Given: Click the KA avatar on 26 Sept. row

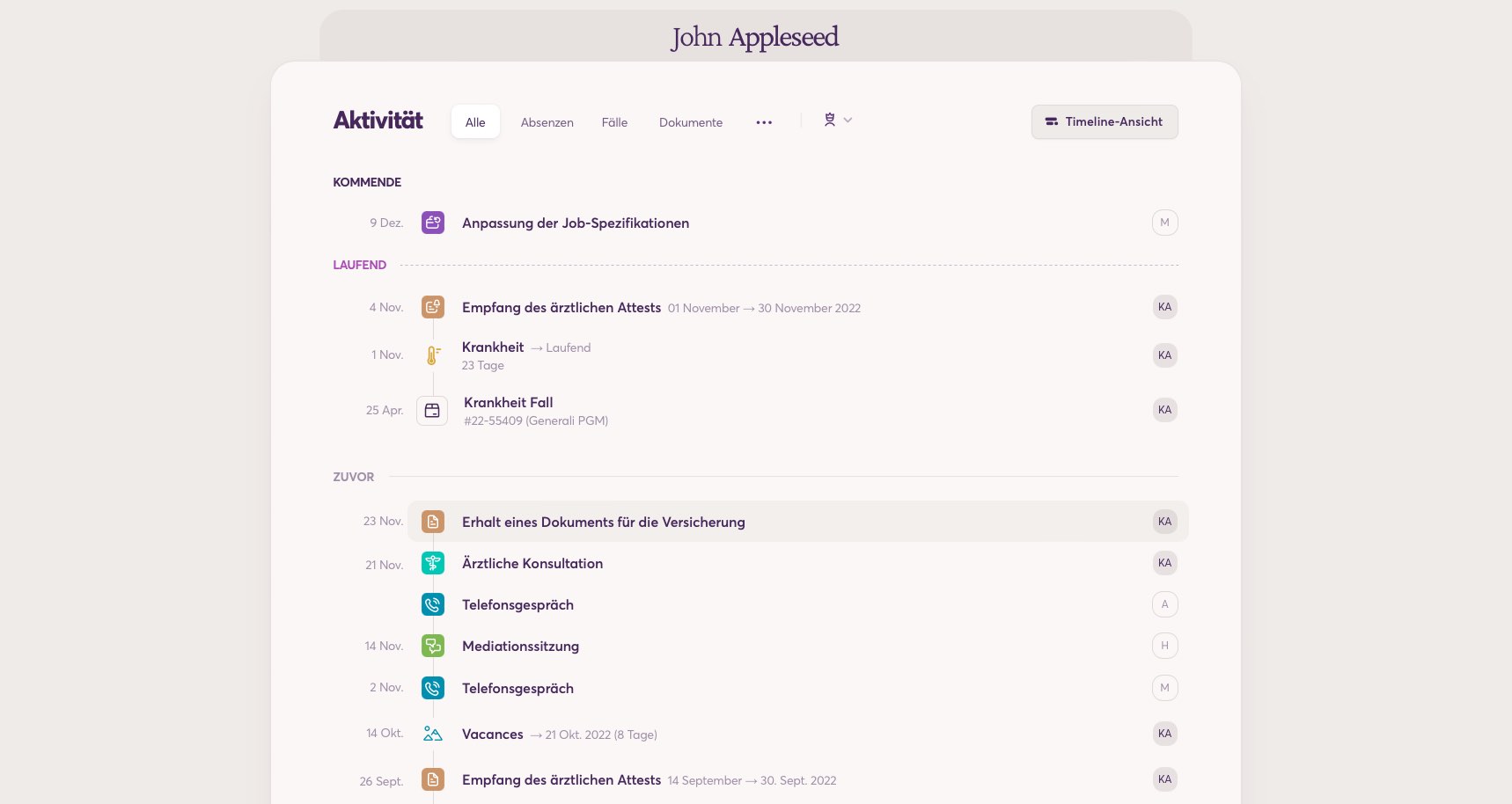Looking at the screenshot, I should coord(1164,779).
